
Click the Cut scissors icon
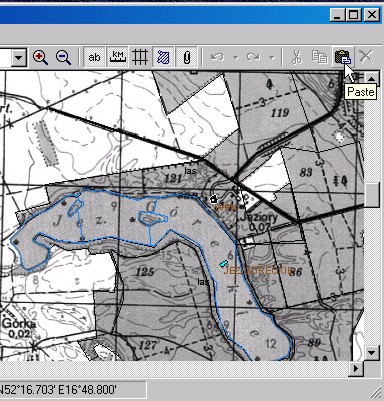coord(296,57)
